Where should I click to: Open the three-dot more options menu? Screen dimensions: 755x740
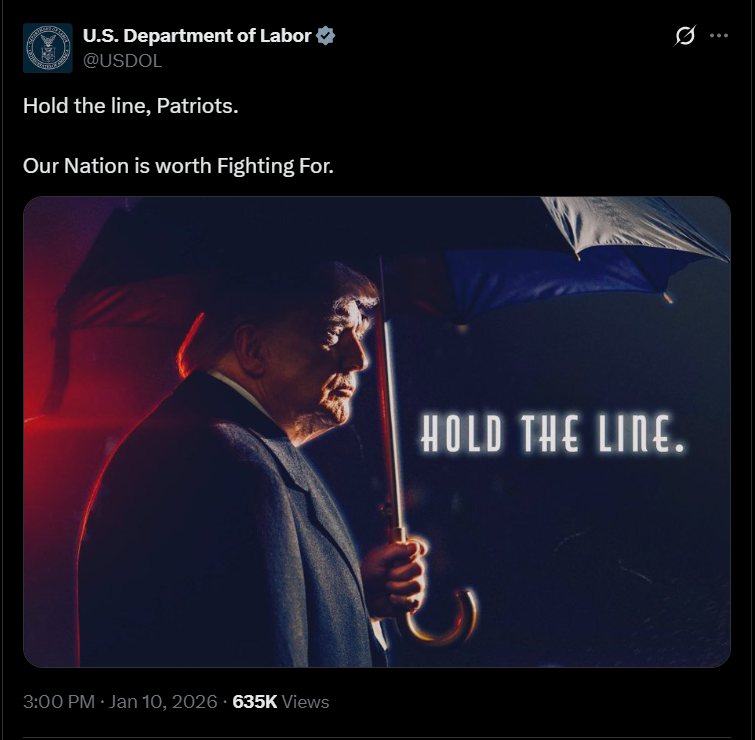(x=719, y=36)
